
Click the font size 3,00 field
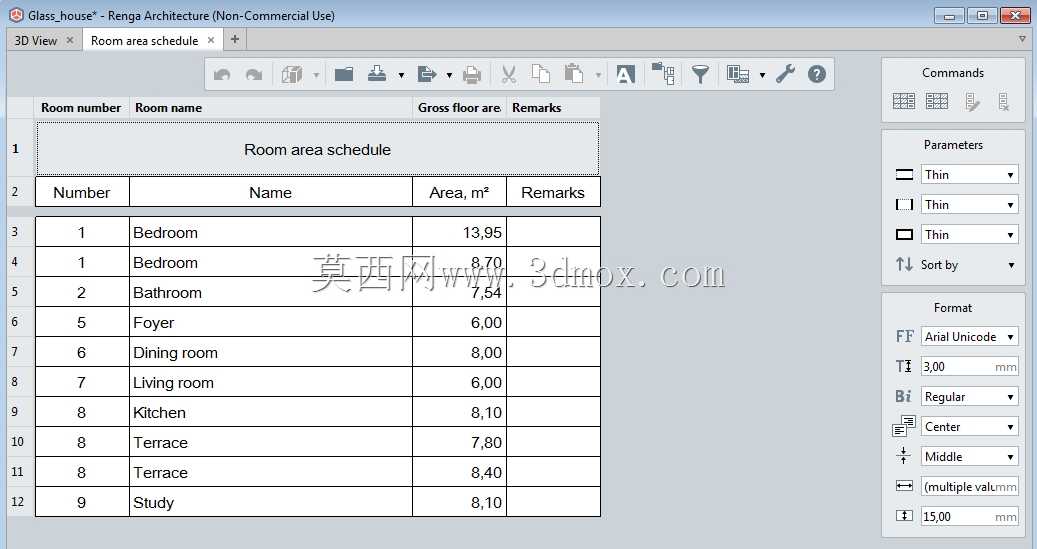click(x=969, y=366)
